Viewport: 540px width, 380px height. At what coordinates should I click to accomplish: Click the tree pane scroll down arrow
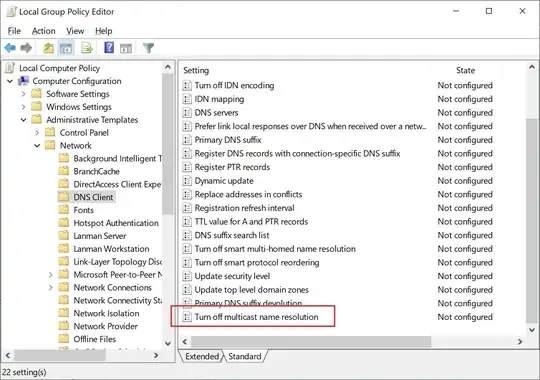point(168,343)
